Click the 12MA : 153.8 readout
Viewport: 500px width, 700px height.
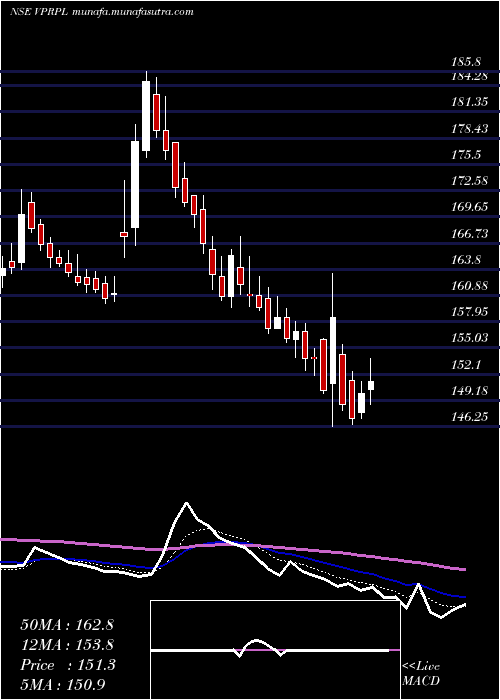67,645
